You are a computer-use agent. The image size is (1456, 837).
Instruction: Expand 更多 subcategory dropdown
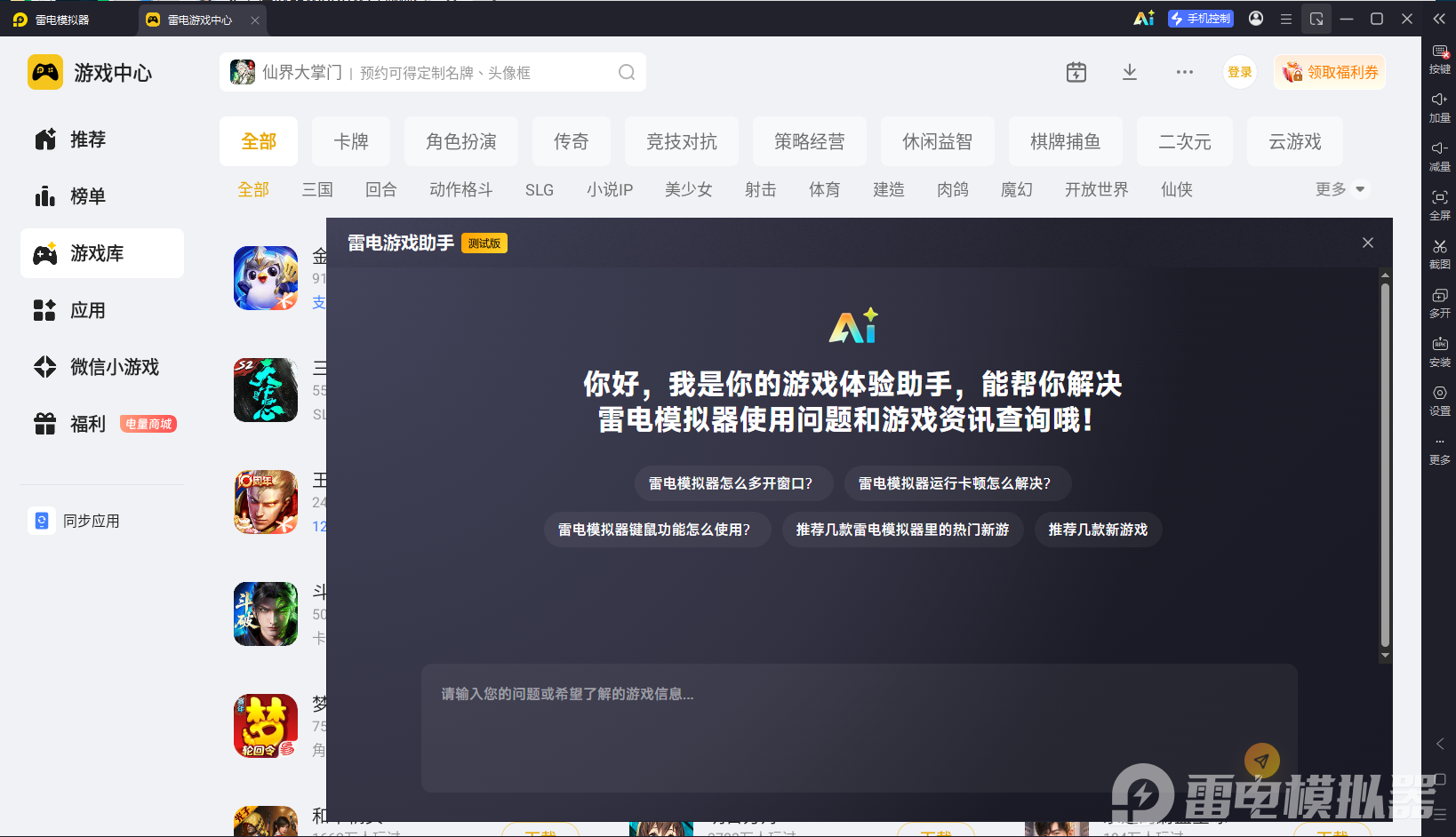(x=1341, y=189)
